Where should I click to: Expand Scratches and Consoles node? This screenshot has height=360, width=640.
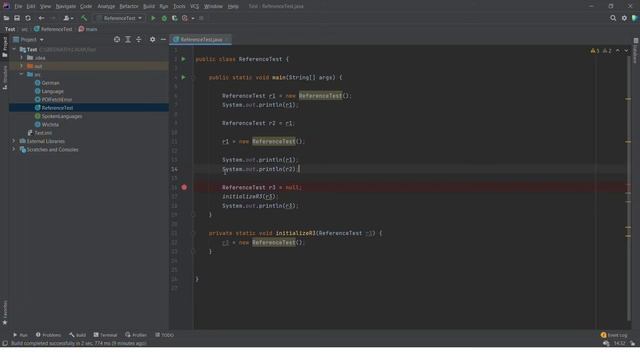[14, 149]
